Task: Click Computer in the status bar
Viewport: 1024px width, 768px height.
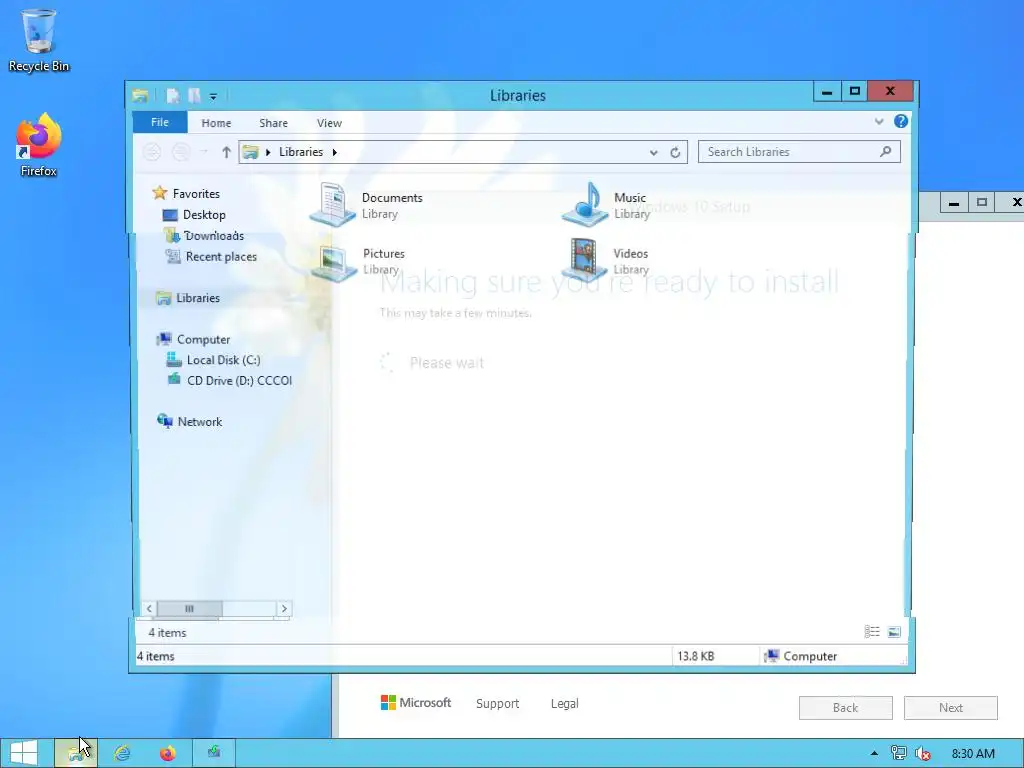Action: (801, 656)
